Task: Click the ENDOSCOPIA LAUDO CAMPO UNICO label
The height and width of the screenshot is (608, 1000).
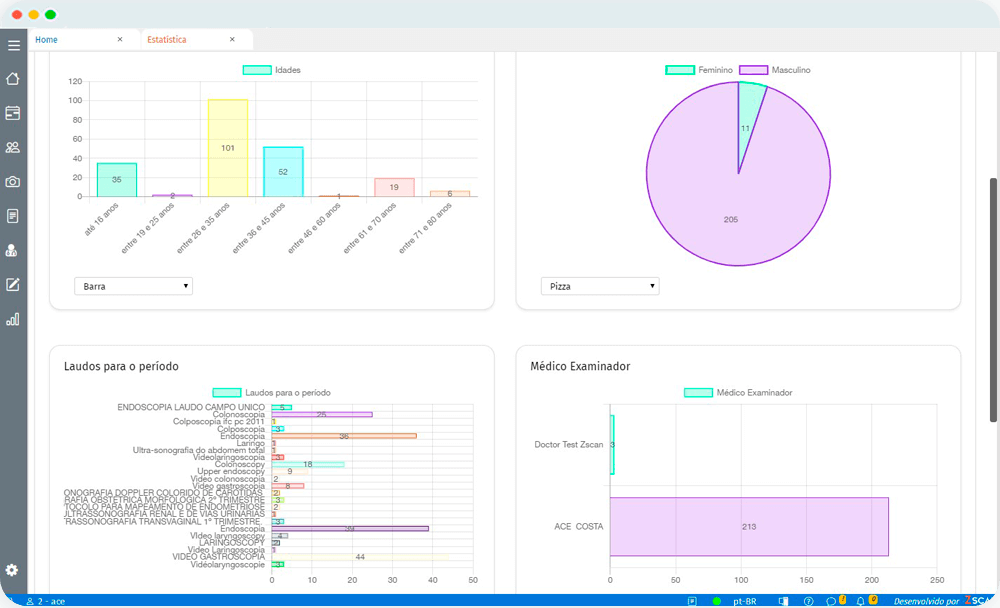Action: 191,407
